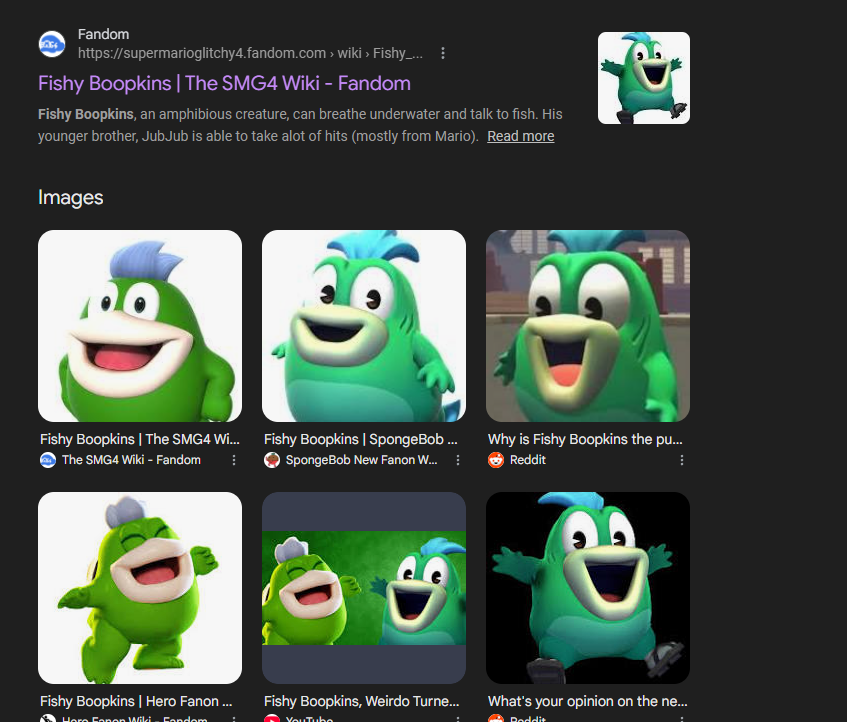
Task: Open Fishy Boopkins | The SMG4 Wiki - Fandom link
Action: pyautogui.click(x=224, y=84)
